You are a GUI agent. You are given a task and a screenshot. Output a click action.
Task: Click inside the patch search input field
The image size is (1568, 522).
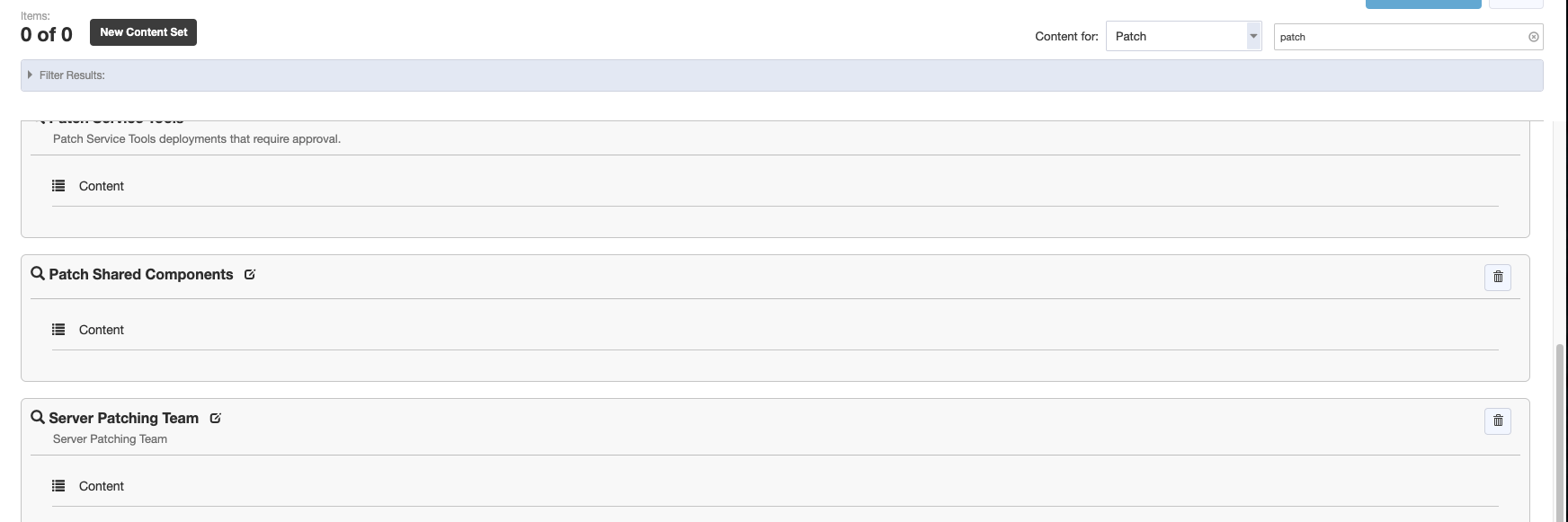1394,36
